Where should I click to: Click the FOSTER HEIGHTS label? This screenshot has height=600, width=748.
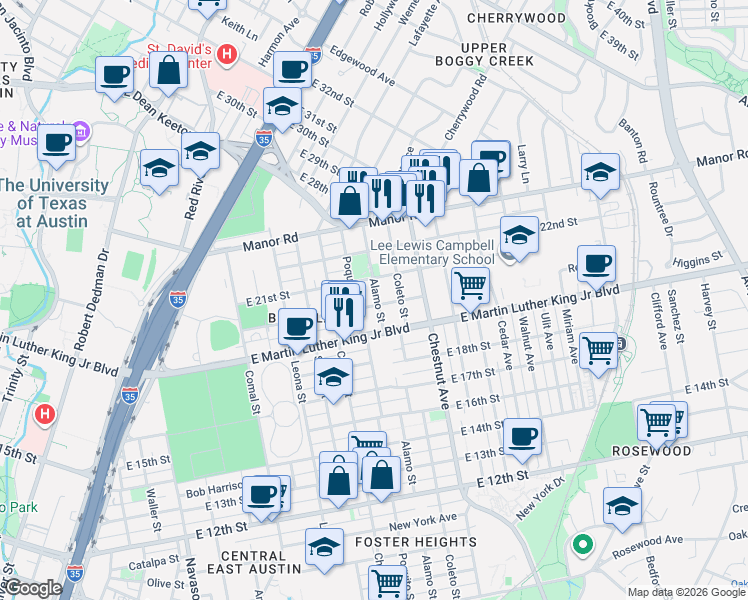click(x=416, y=542)
